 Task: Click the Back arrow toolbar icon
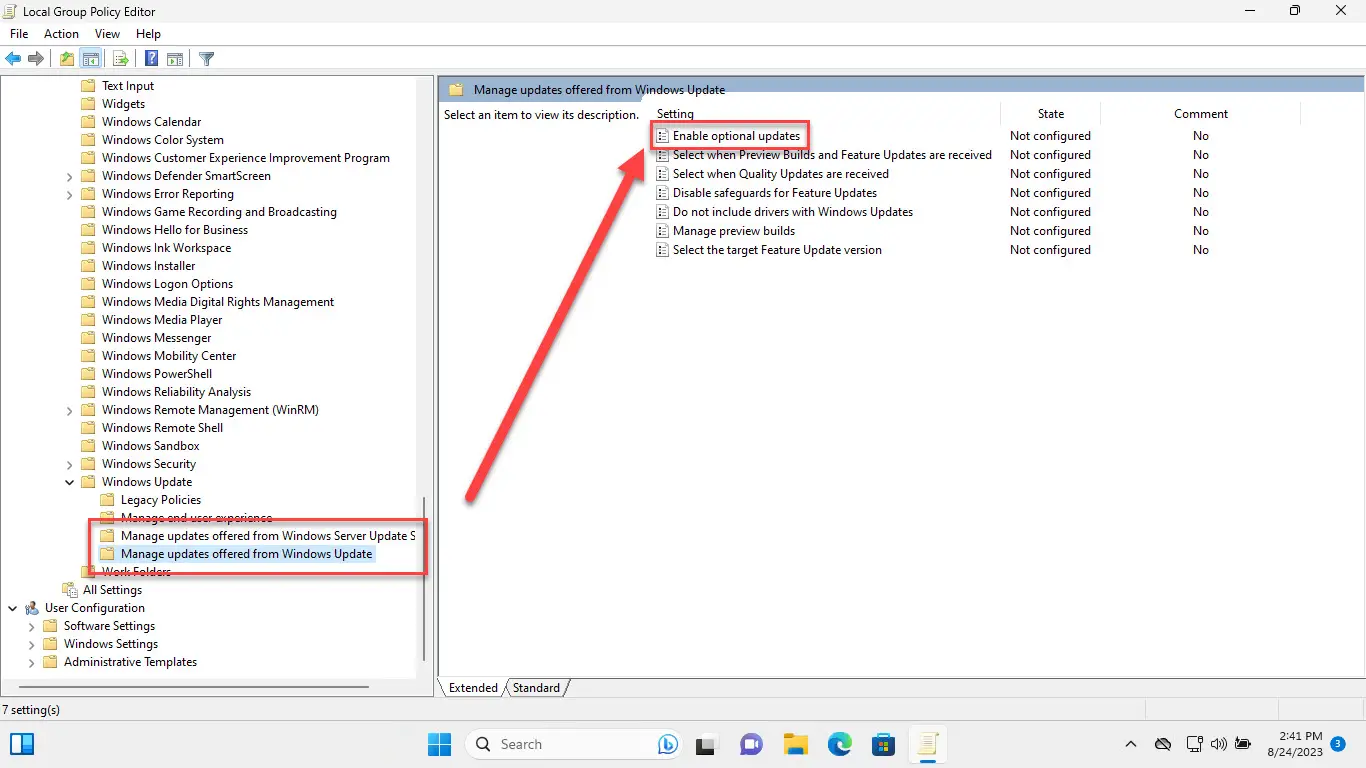coord(14,59)
